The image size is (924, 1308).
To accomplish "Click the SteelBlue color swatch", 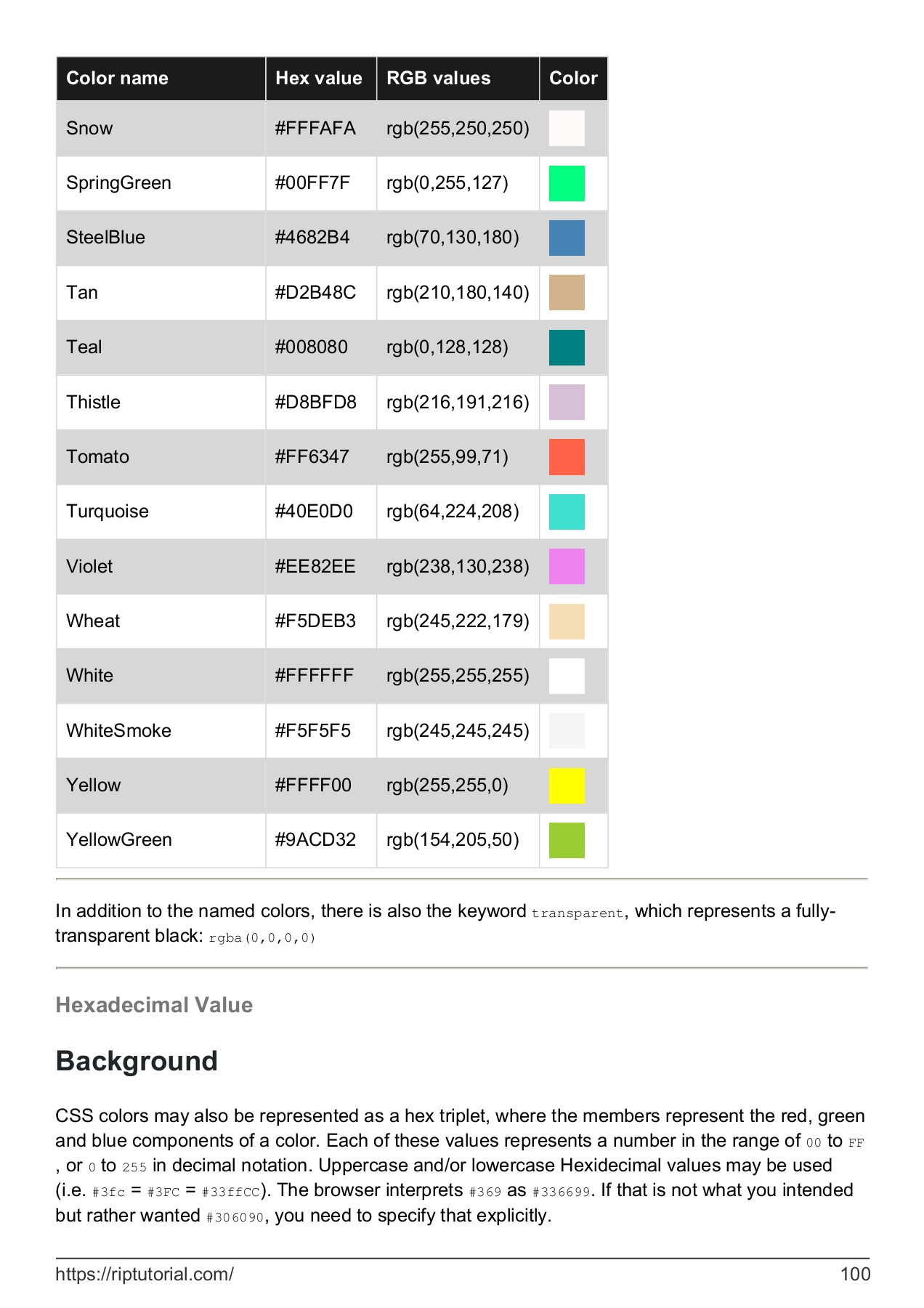I will point(567,238).
